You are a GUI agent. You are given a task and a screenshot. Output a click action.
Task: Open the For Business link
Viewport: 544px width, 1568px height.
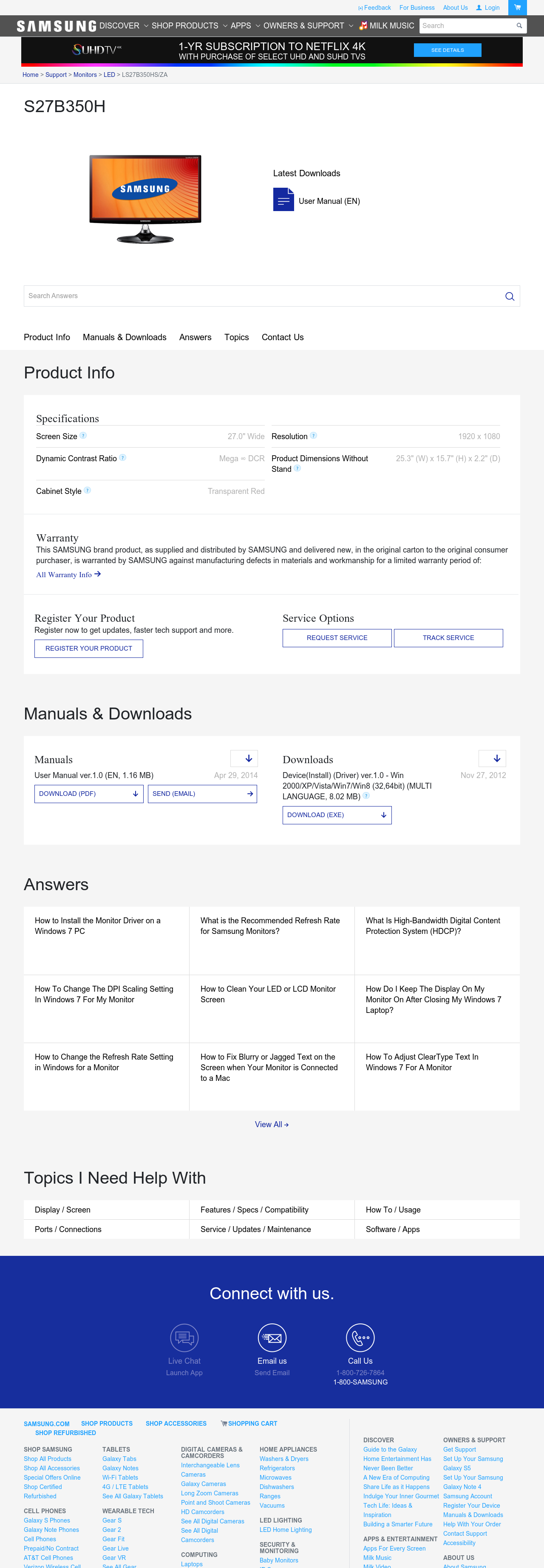416,8
